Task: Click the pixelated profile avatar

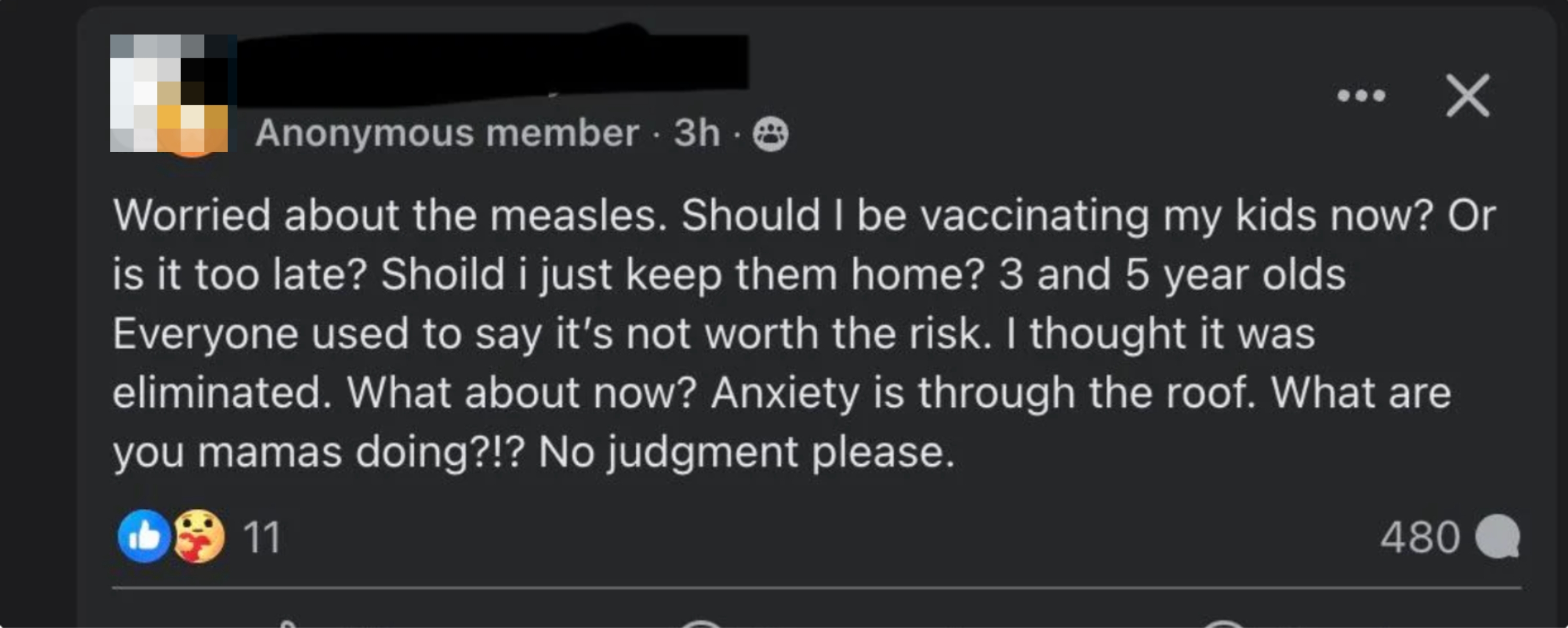Action: 170,94
